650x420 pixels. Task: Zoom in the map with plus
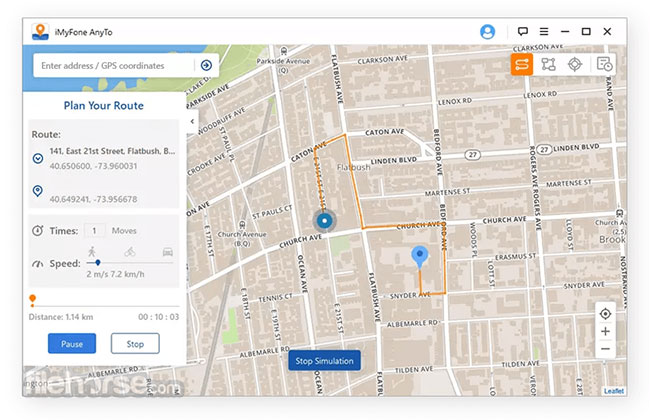tap(605, 331)
